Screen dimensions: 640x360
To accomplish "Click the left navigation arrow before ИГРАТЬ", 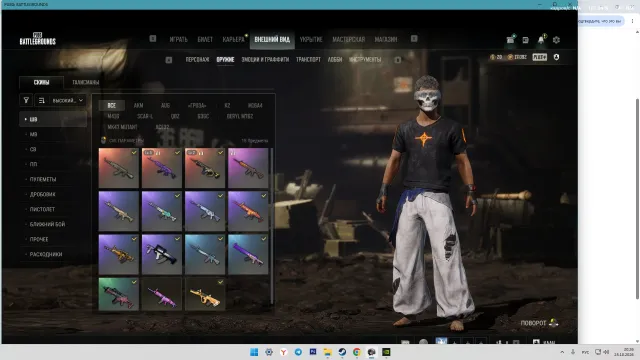I will pos(153,38).
